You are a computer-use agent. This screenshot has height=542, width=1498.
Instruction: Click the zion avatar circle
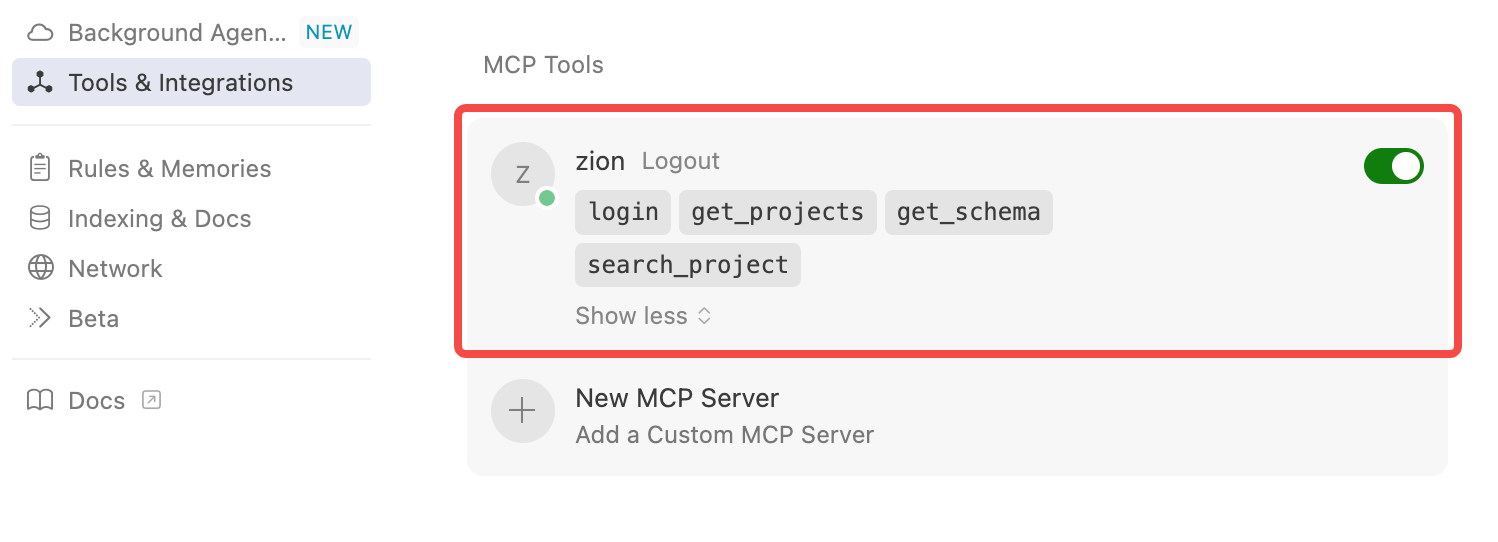coord(523,174)
